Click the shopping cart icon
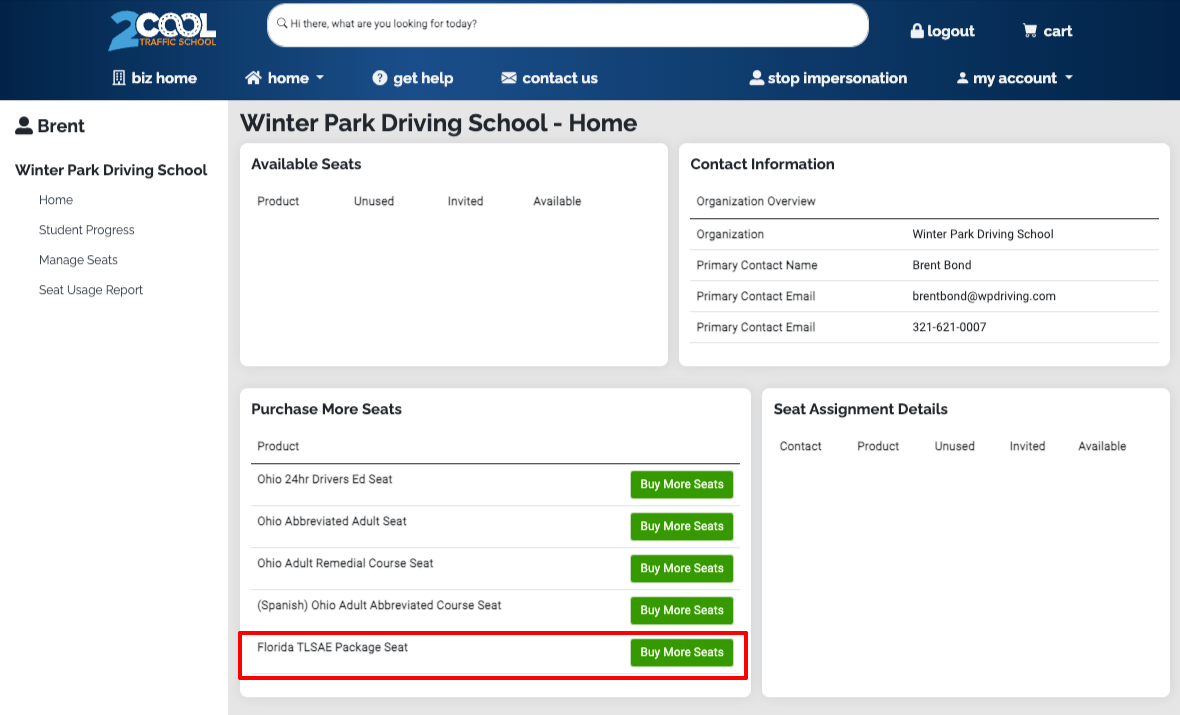The width and height of the screenshot is (1180, 715). pyautogui.click(x=1029, y=31)
